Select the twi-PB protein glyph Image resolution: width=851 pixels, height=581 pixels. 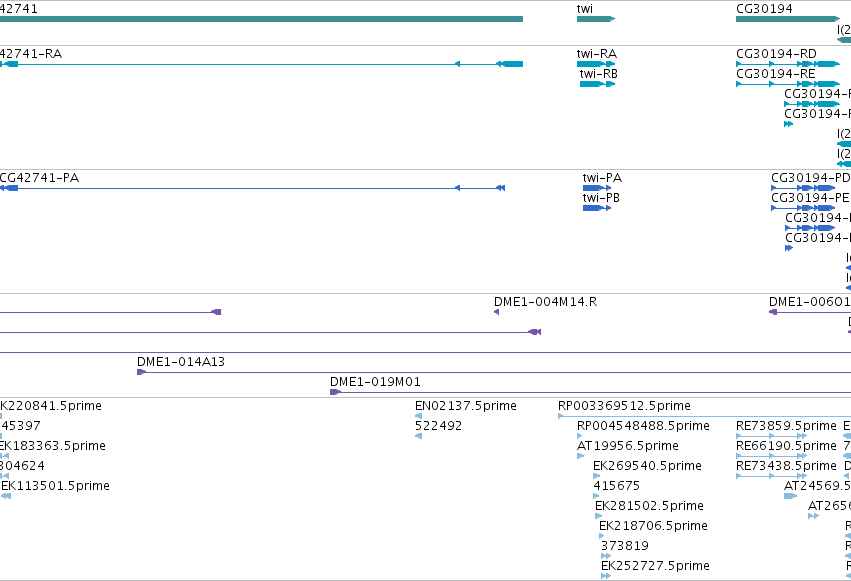tap(597, 208)
